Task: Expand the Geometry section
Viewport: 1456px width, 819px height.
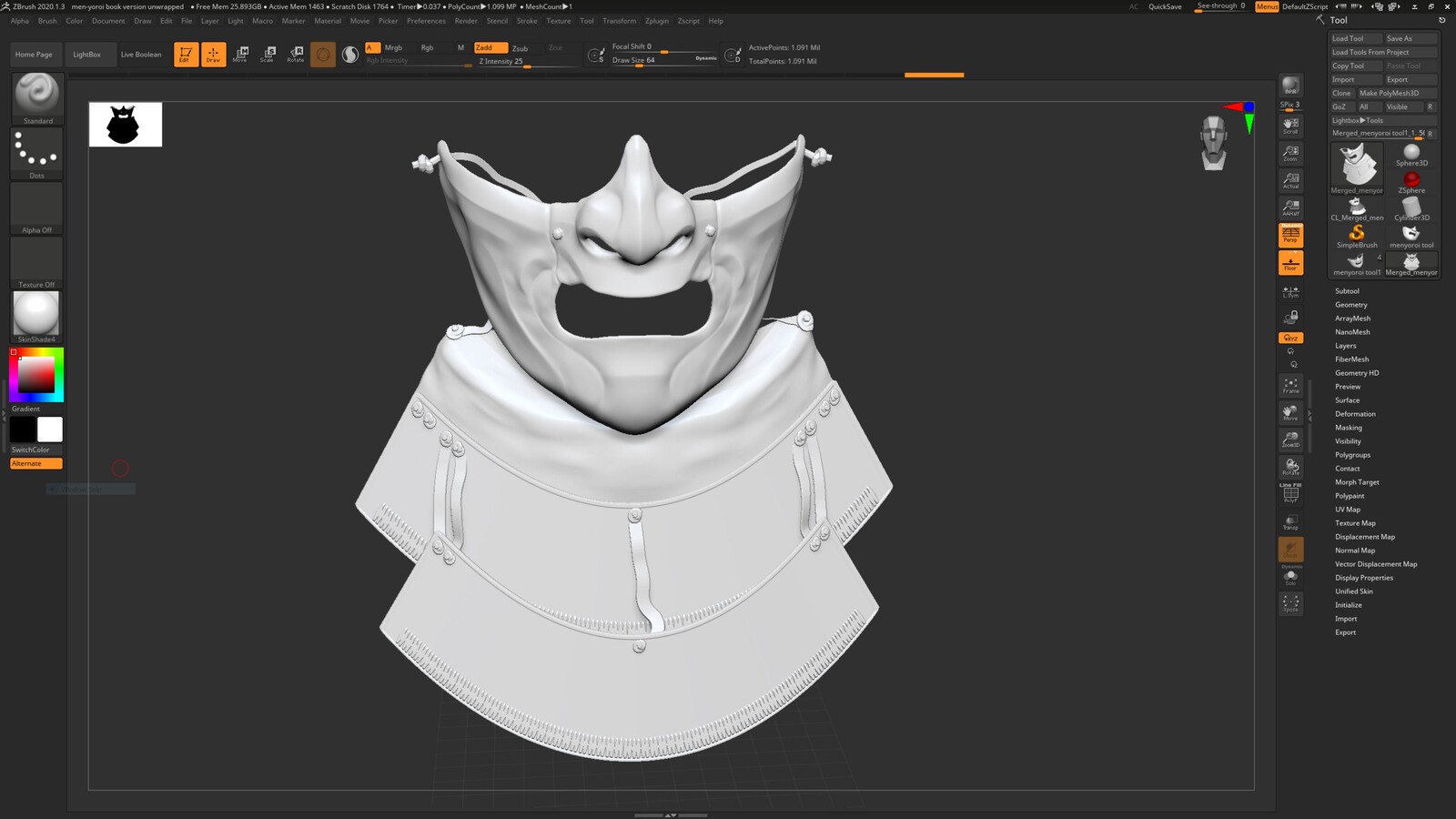Action: (x=1350, y=305)
